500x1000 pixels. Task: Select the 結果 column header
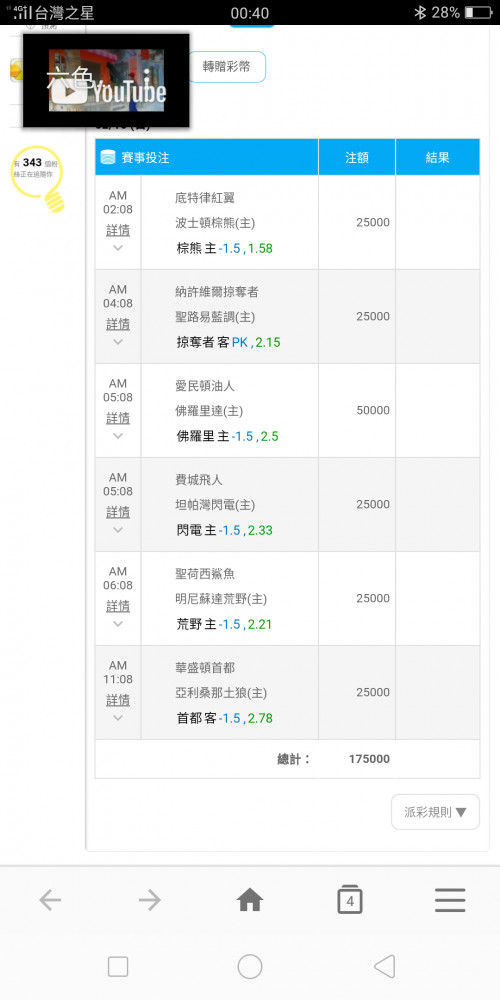[438, 157]
